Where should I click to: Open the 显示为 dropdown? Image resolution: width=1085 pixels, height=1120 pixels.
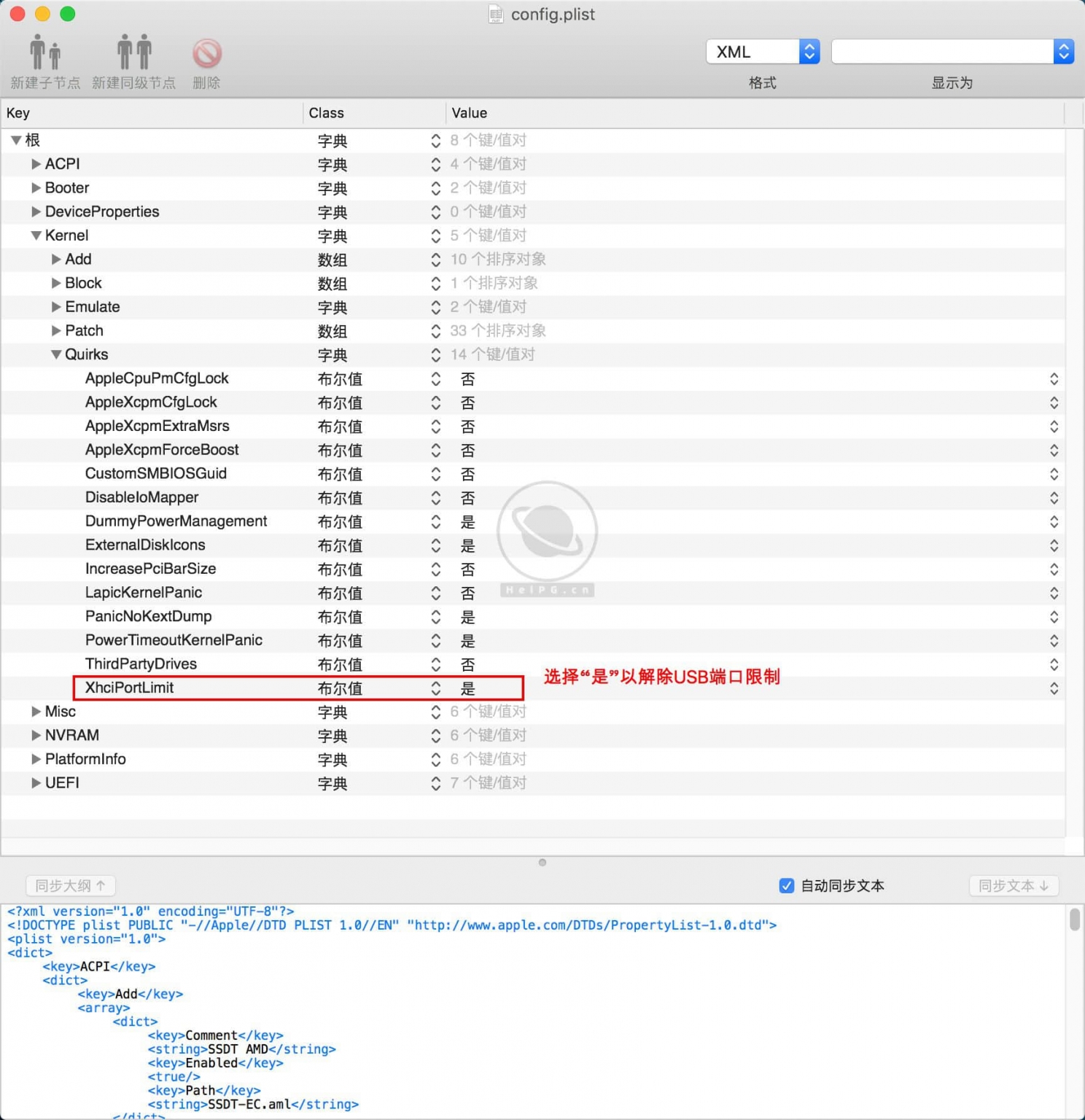point(952,51)
